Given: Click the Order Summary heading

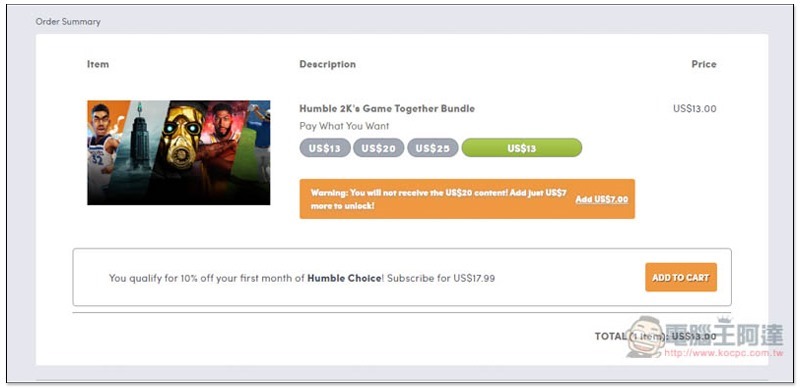Looking at the screenshot, I should pos(68,21).
